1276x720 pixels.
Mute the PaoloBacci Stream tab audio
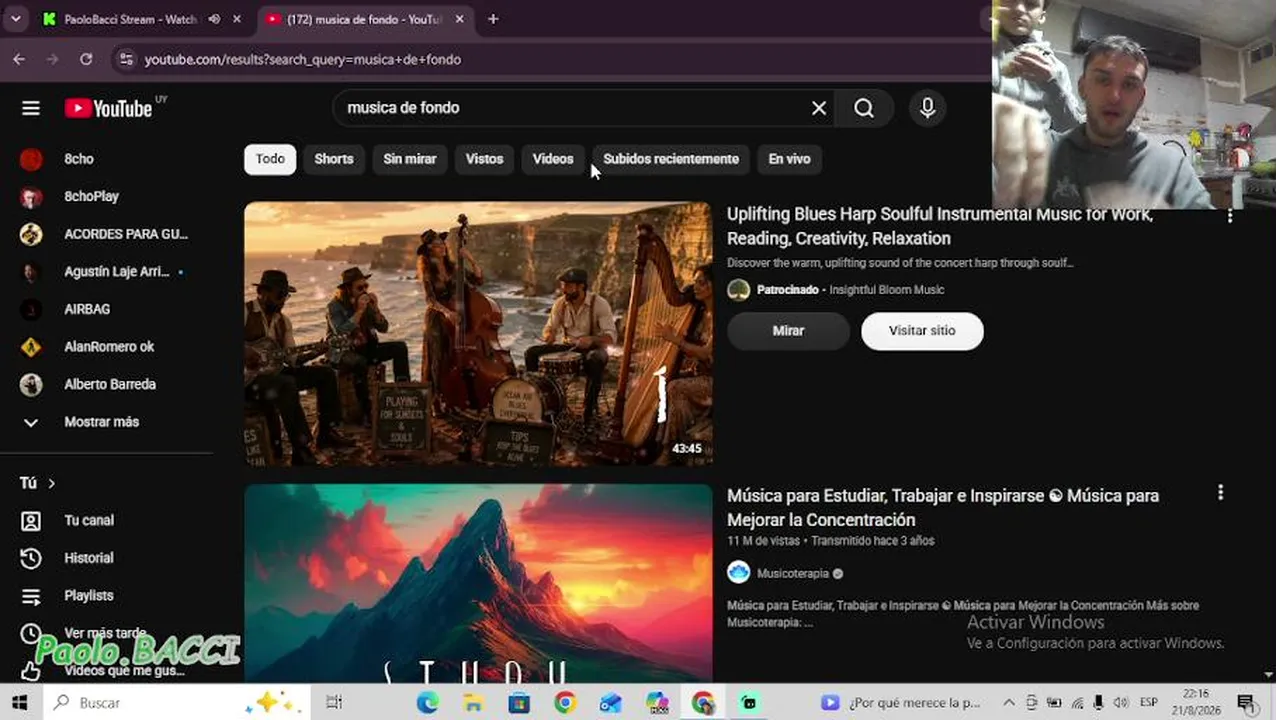[214, 19]
